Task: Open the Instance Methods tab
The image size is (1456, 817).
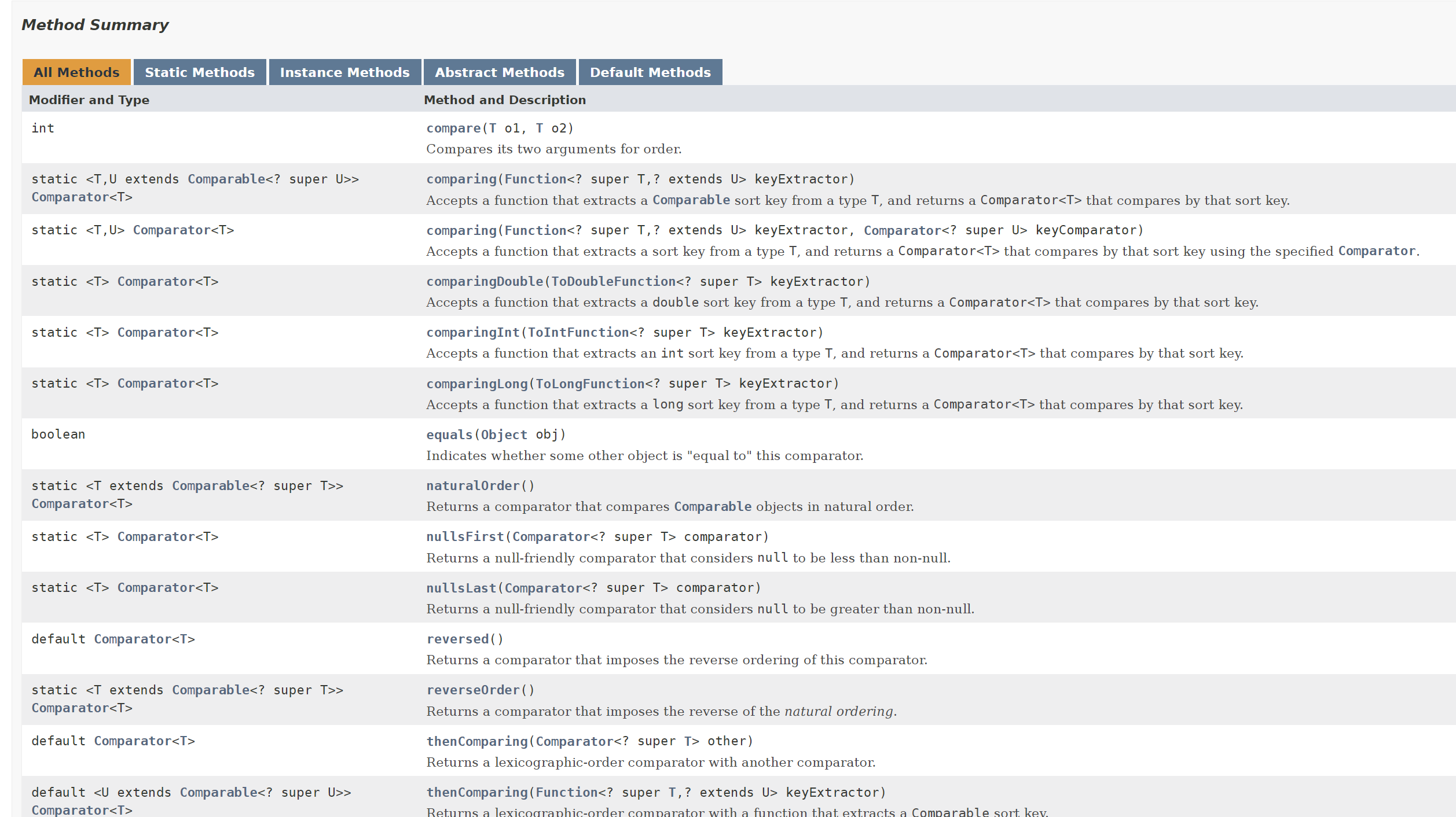Action: tap(345, 72)
